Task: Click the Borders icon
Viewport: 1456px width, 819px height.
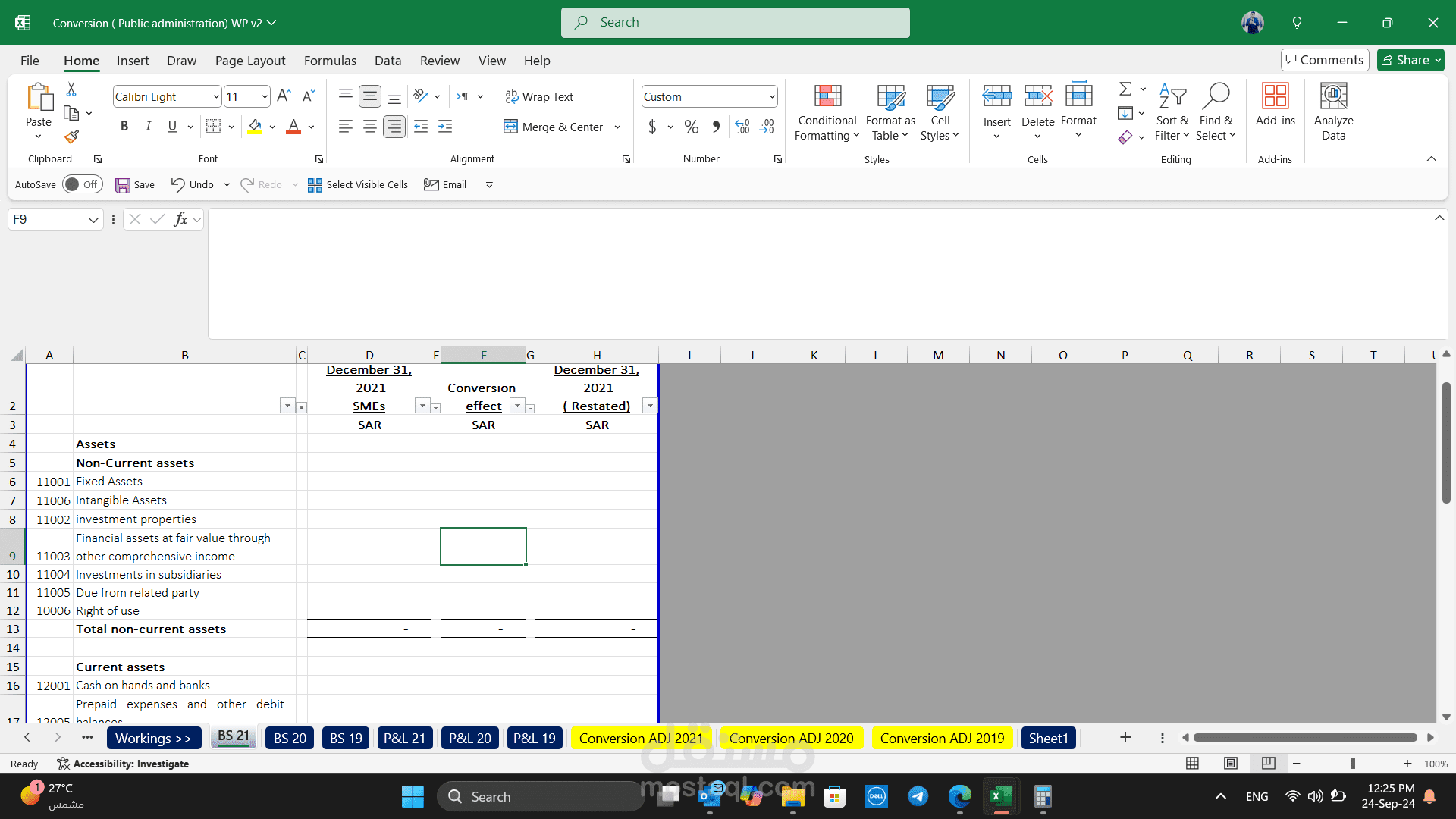Action: coord(214,127)
